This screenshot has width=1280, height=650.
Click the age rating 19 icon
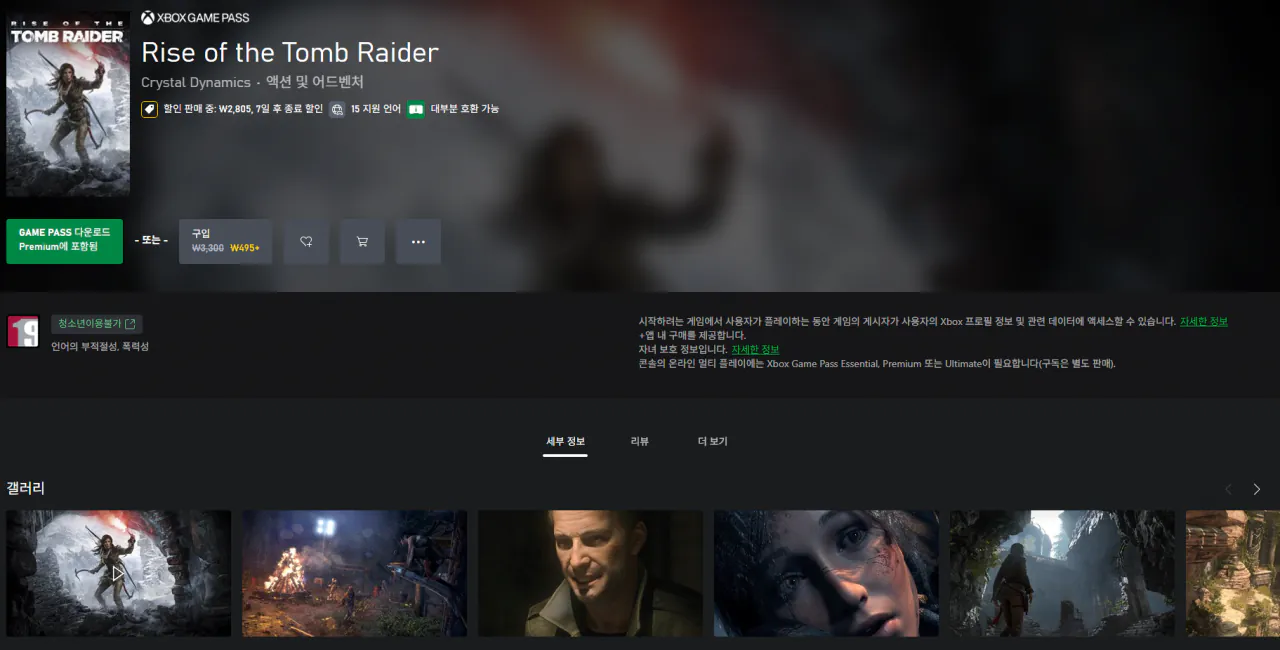click(21, 330)
